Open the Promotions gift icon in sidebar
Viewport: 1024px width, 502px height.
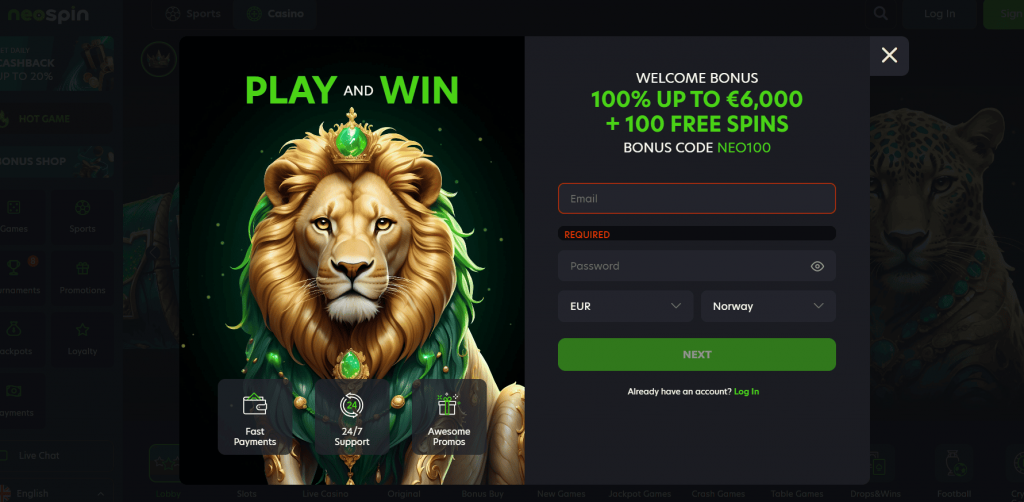coord(82,269)
